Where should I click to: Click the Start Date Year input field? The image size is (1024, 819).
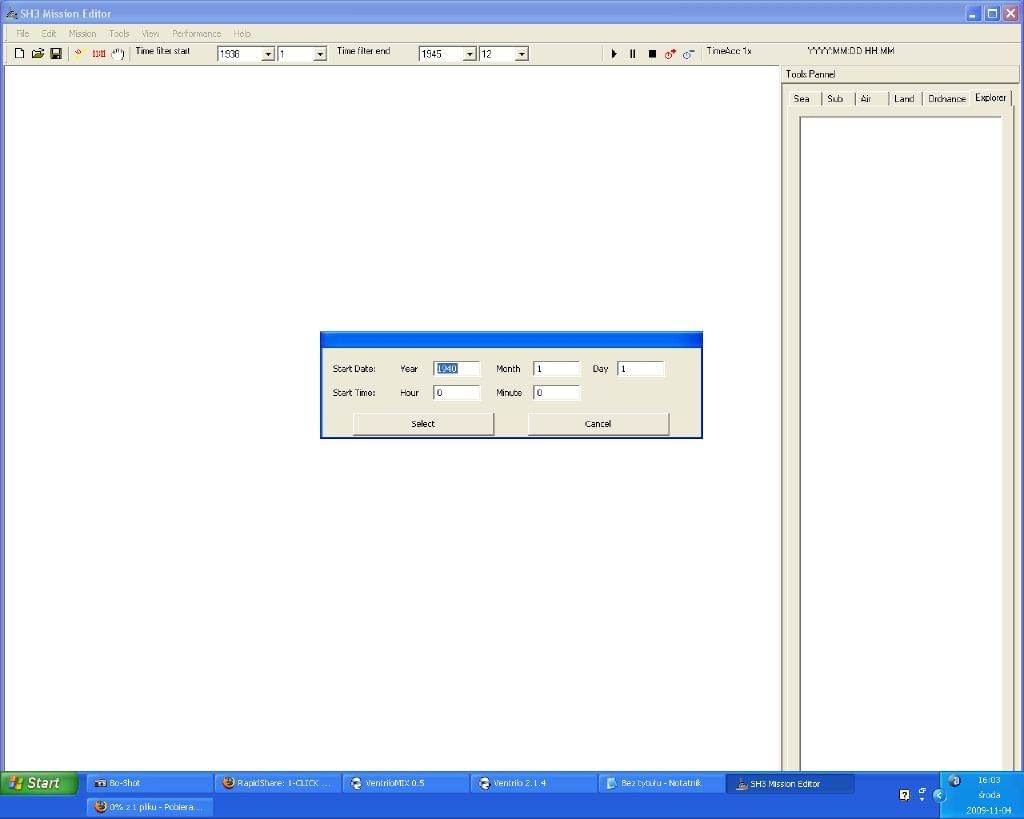(457, 369)
